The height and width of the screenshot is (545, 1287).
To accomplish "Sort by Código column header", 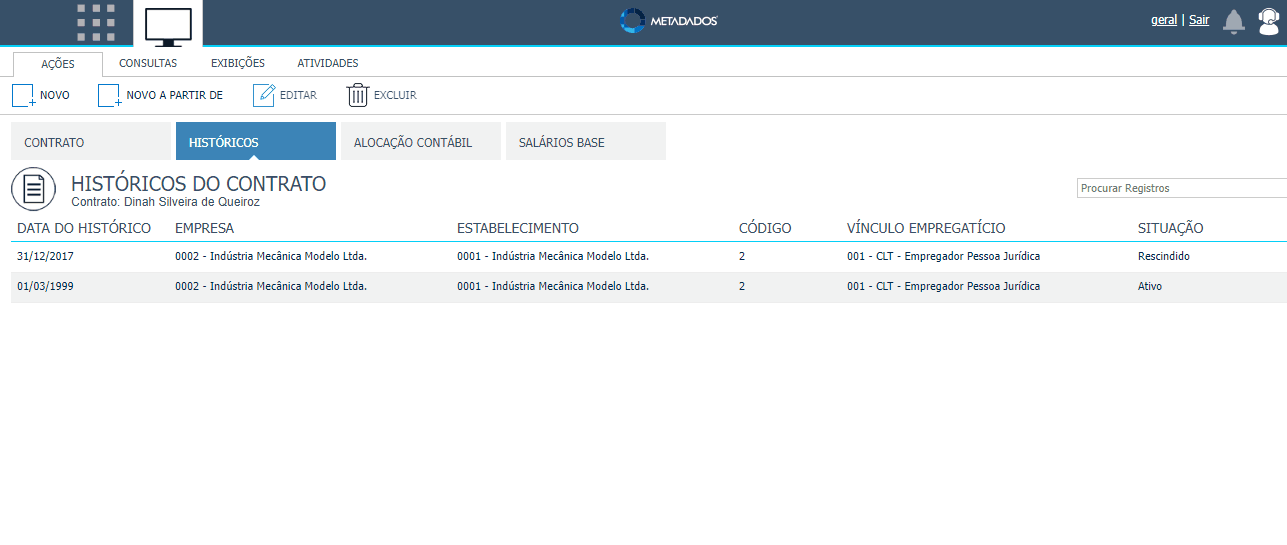I will 765,228.
